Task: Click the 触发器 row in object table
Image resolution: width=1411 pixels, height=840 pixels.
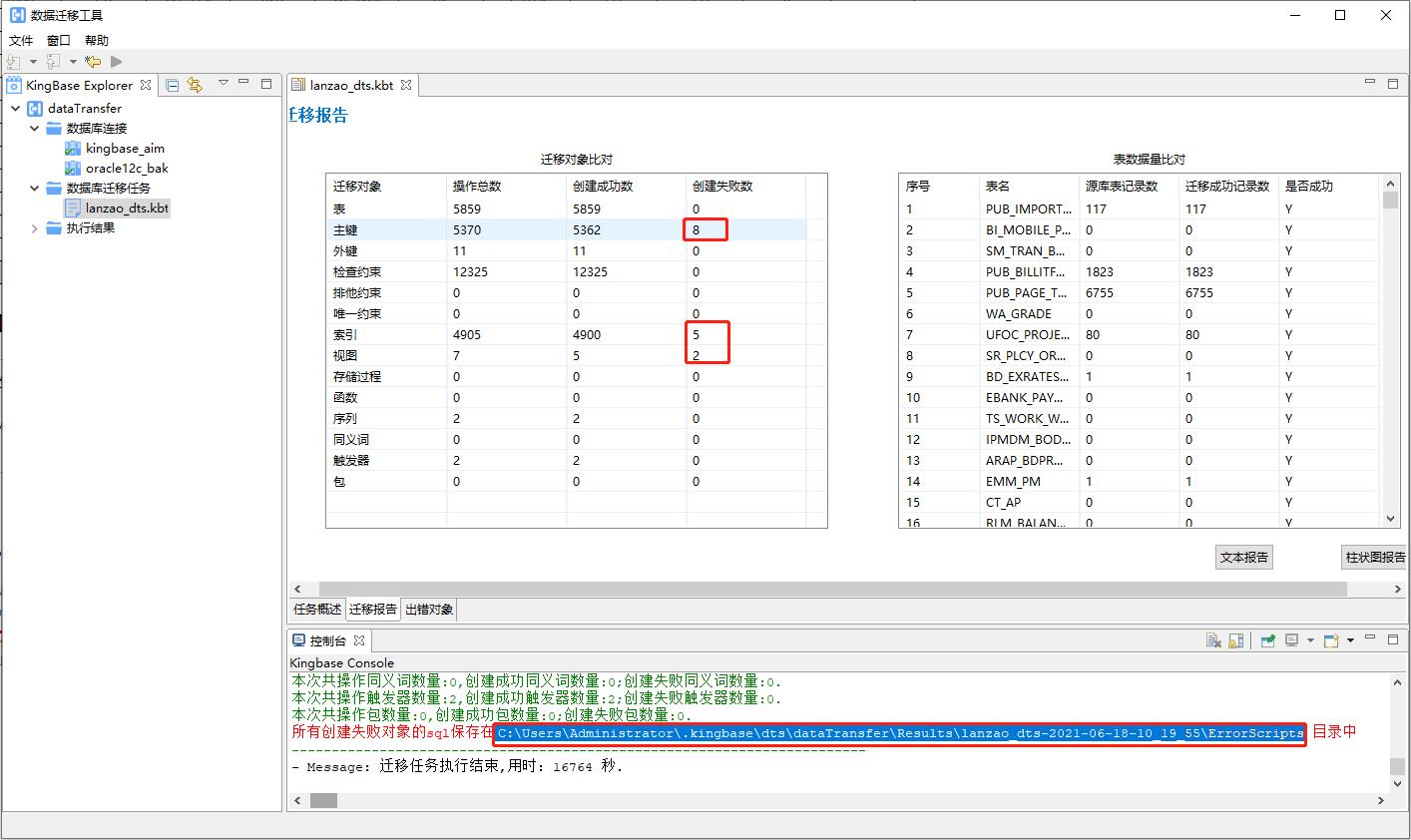Action: pyautogui.click(x=566, y=460)
